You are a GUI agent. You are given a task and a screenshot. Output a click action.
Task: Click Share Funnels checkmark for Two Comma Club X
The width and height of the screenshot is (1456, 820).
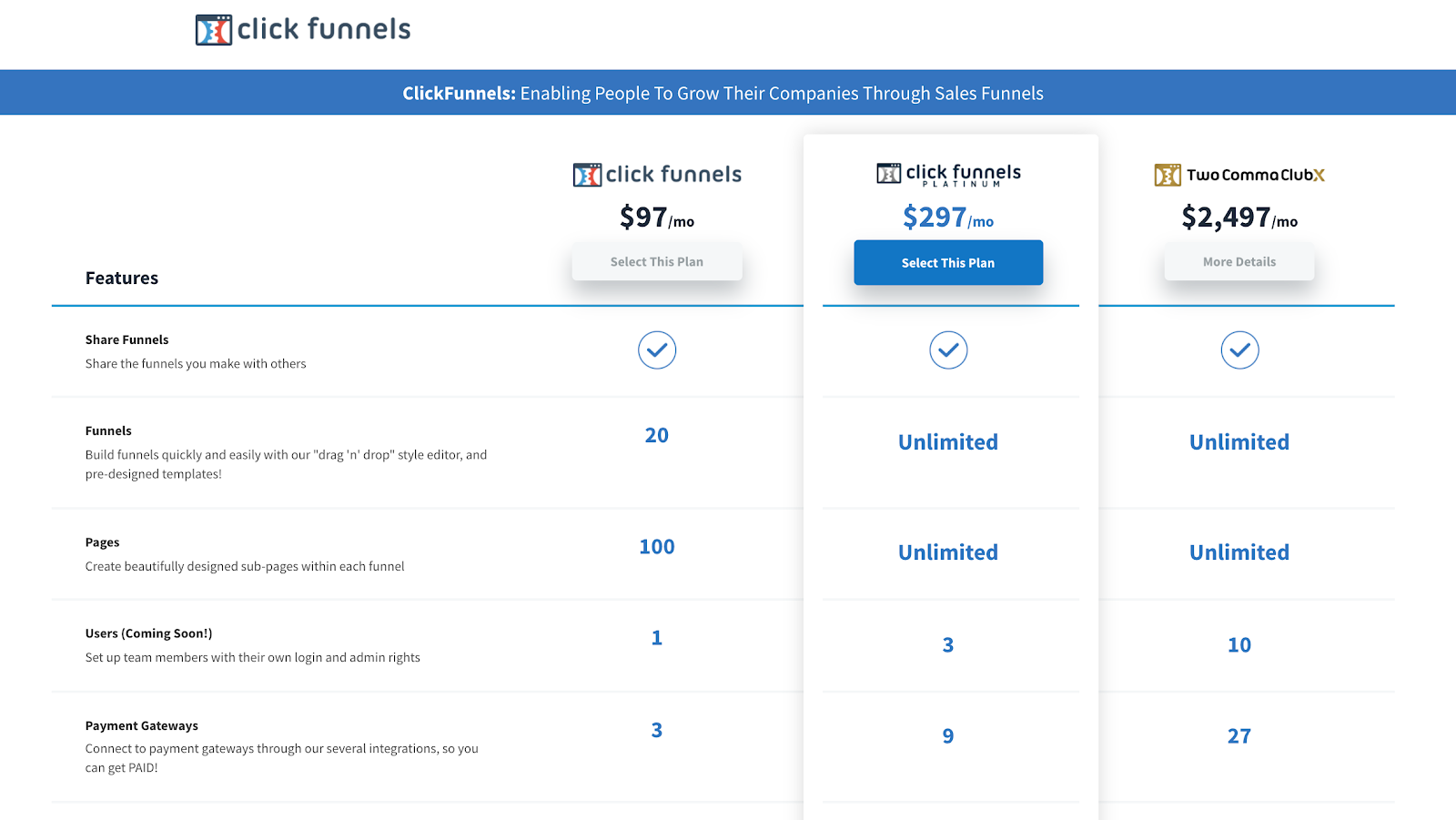tap(1239, 350)
